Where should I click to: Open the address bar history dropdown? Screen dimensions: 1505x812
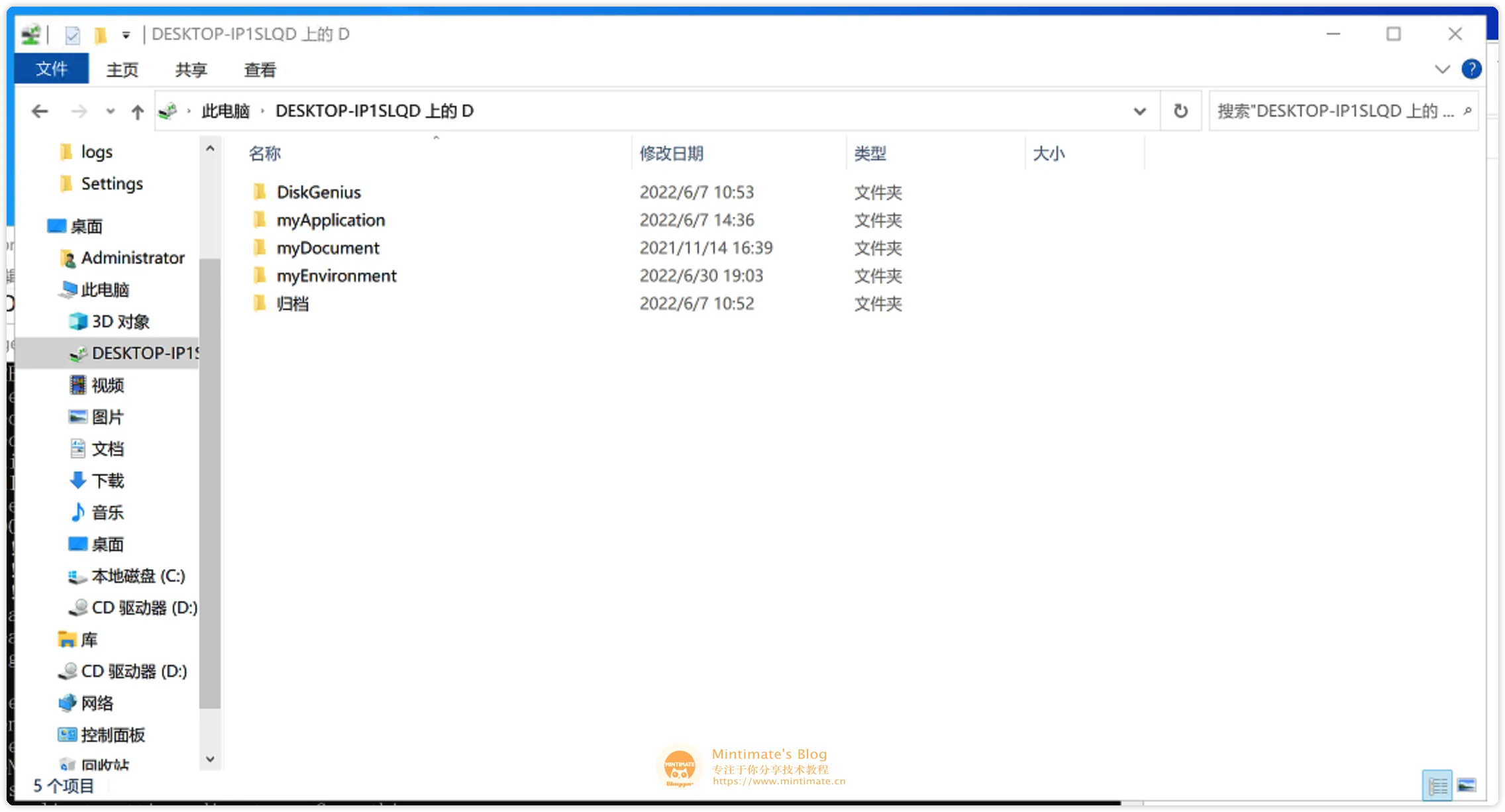pos(1139,111)
